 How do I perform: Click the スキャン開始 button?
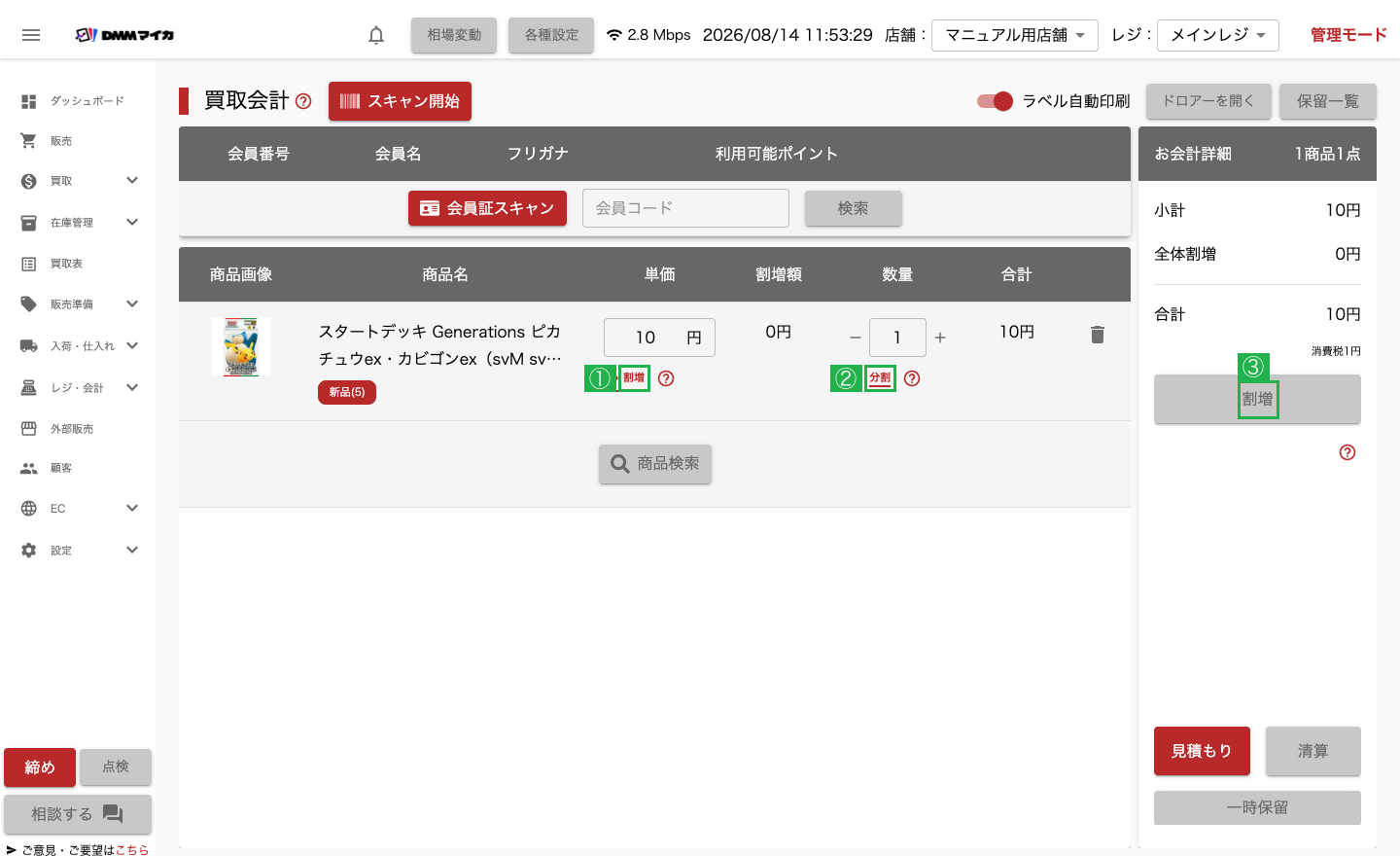[x=400, y=101]
